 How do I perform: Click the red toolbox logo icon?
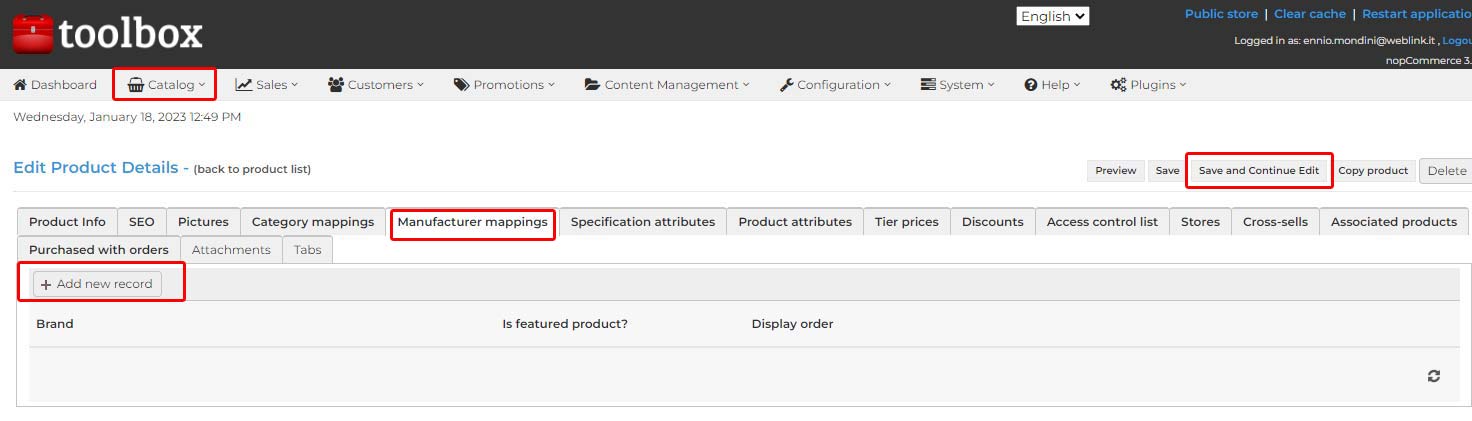tap(32, 35)
